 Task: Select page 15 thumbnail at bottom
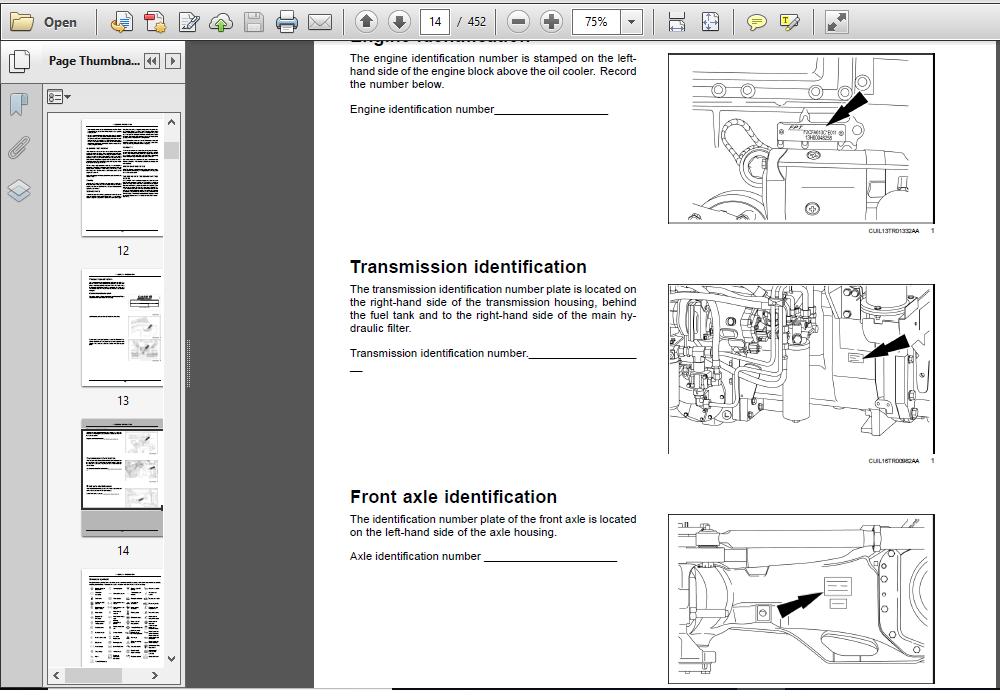(122, 617)
